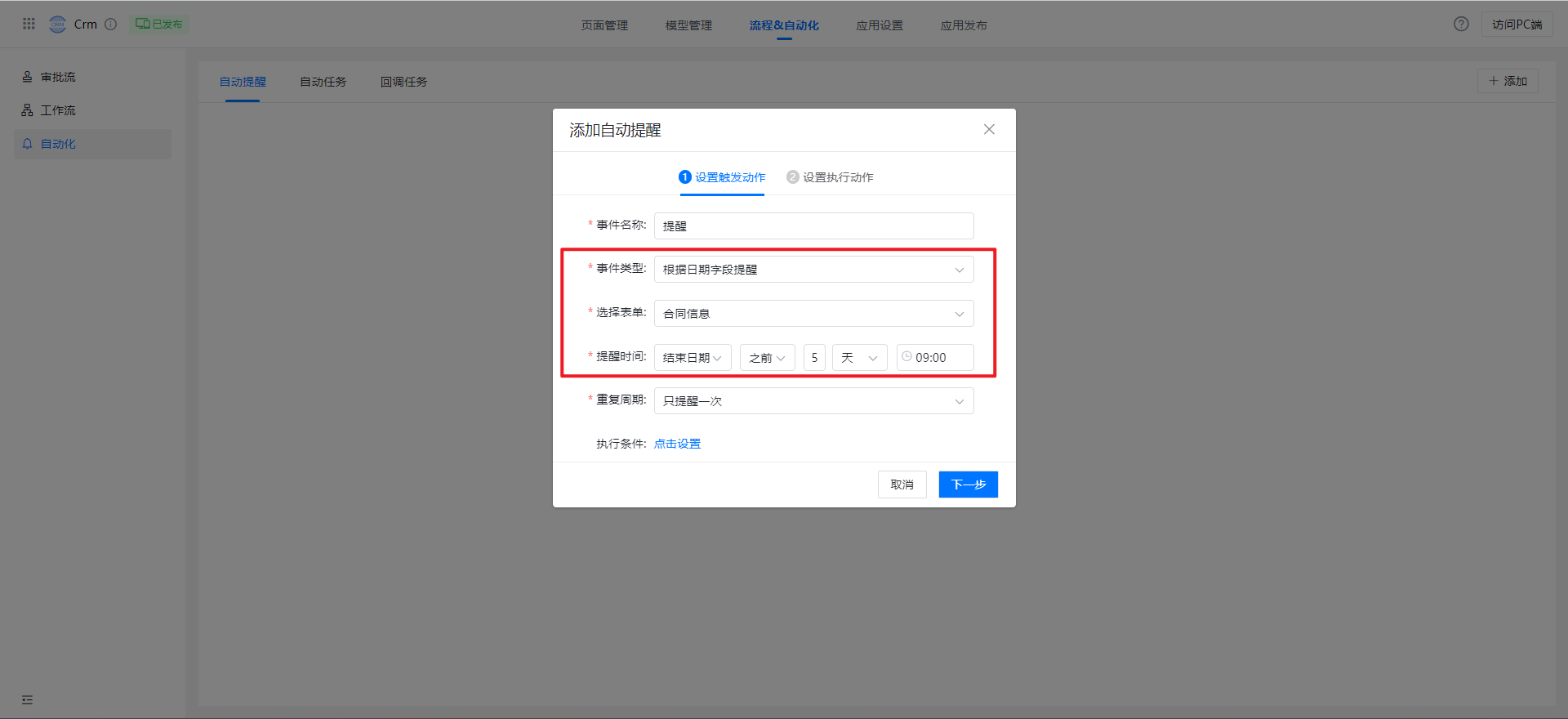The height and width of the screenshot is (719, 1568).
Task: Collapse the sidebar with bottom menu icon
Action: pyautogui.click(x=27, y=699)
